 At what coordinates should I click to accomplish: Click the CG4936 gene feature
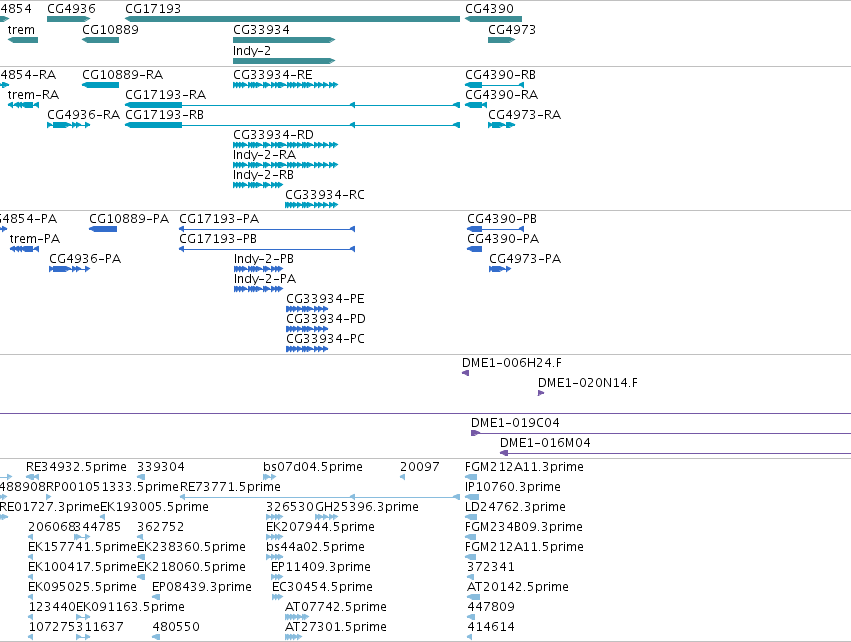click(x=68, y=19)
